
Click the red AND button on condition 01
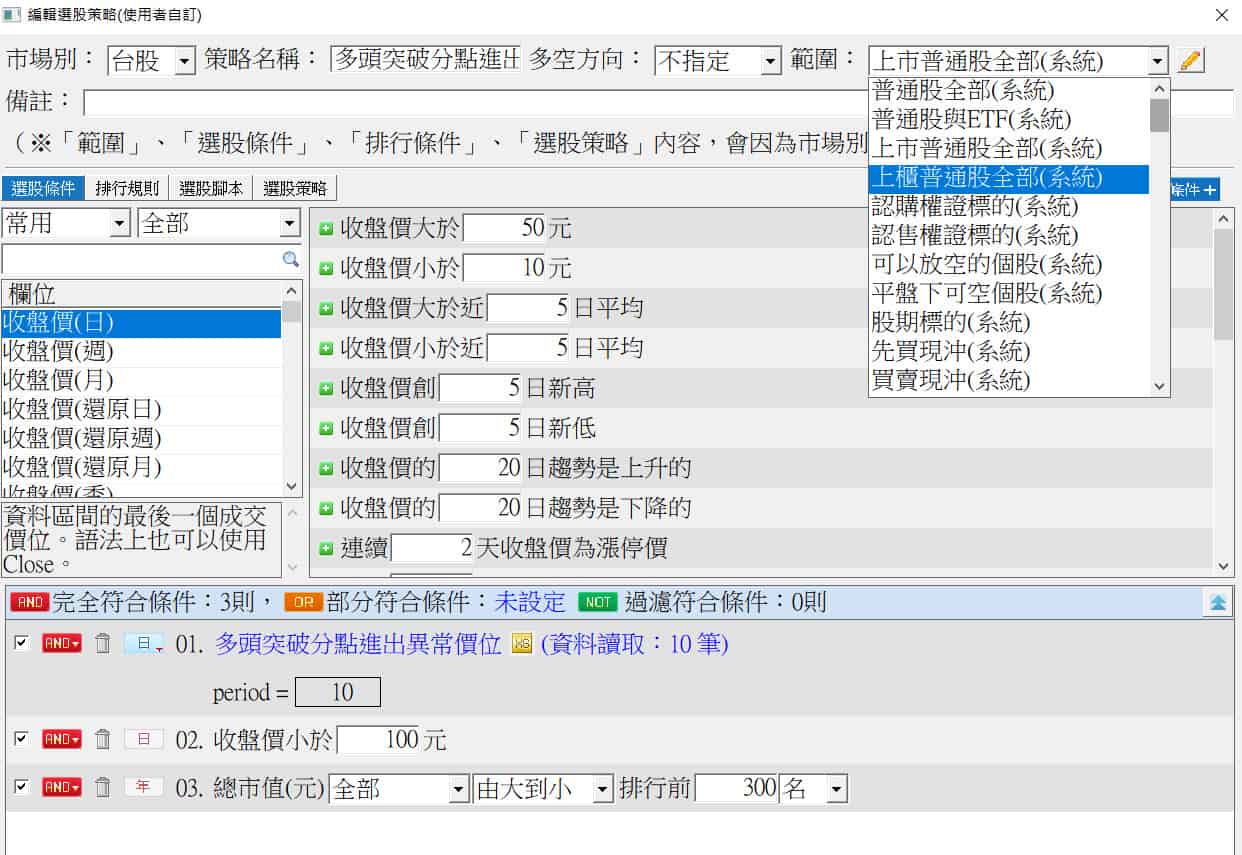tap(61, 644)
